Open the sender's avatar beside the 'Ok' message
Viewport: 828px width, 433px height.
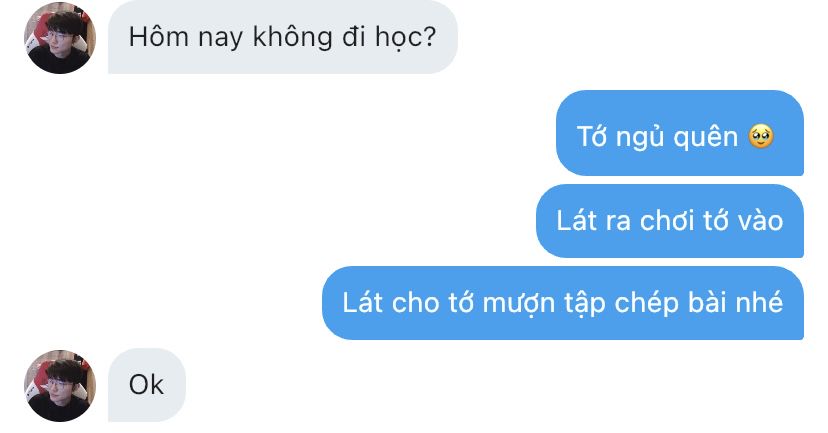pos(60,385)
